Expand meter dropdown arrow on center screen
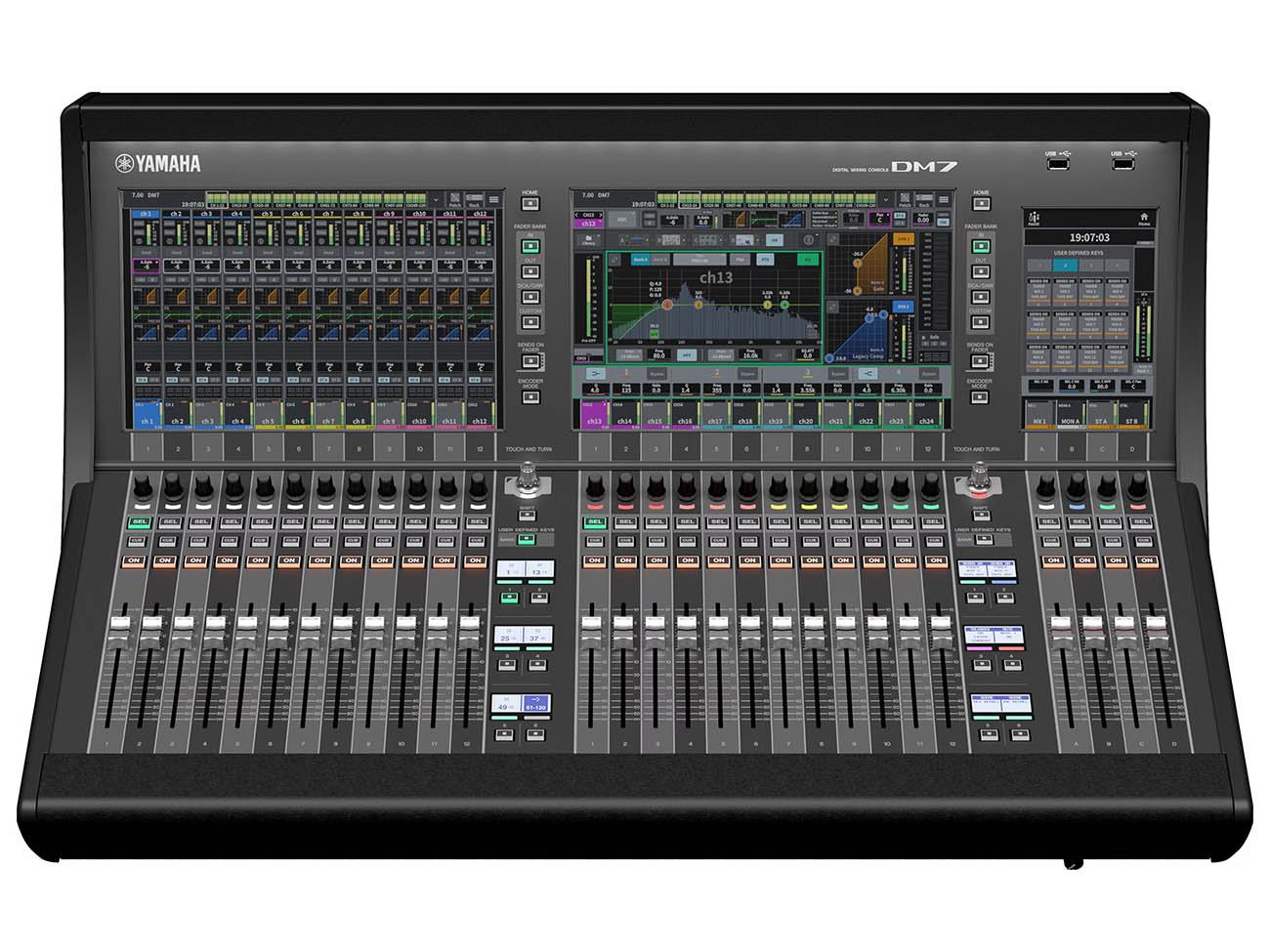Screen dimensions: 1270x952 coord(886,200)
